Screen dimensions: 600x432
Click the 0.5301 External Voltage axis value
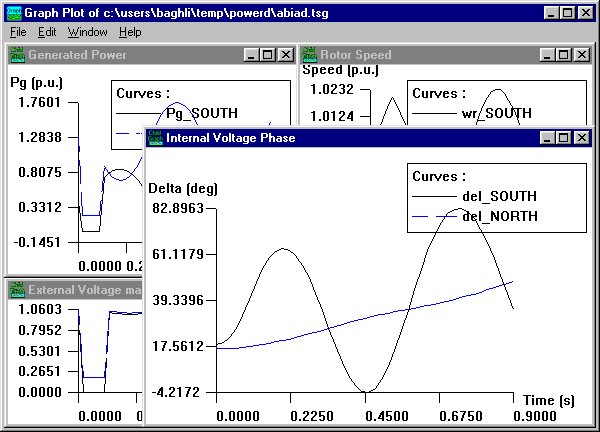(40, 351)
